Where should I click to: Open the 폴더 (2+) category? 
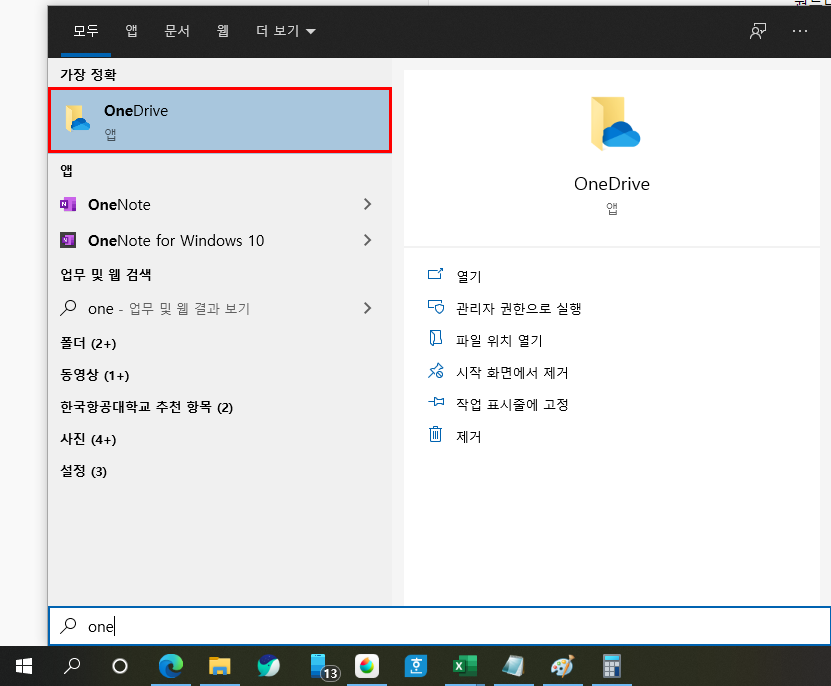click(88, 343)
